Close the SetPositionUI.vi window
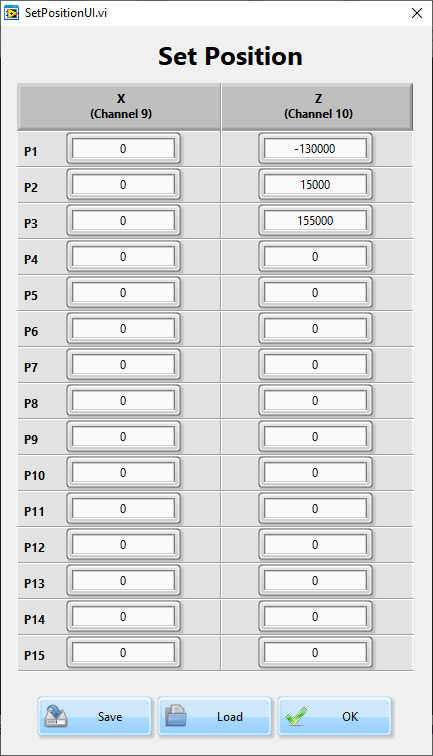The height and width of the screenshot is (756, 433). point(417,13)
